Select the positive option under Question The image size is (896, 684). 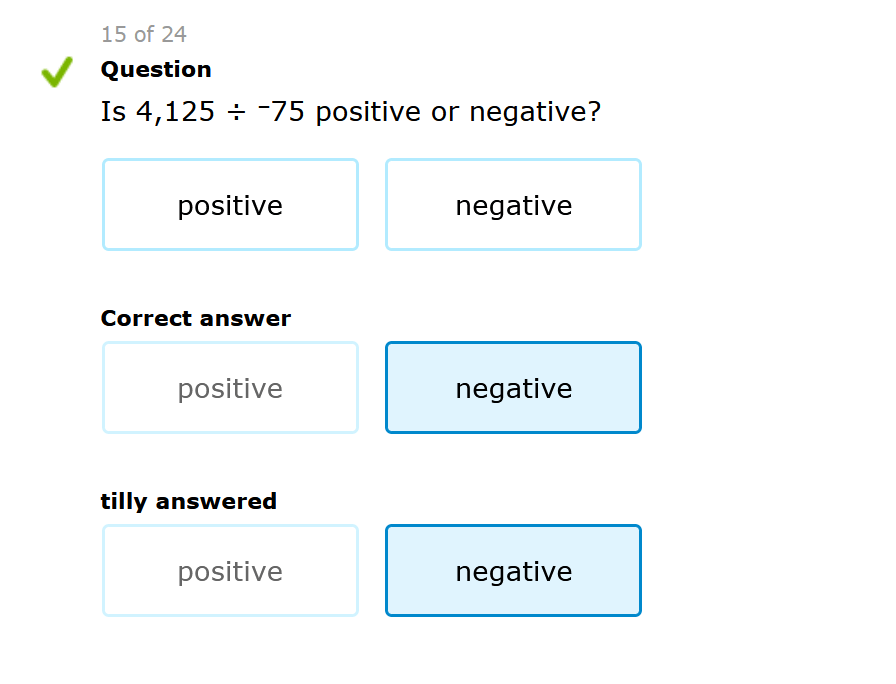point(230,205)
